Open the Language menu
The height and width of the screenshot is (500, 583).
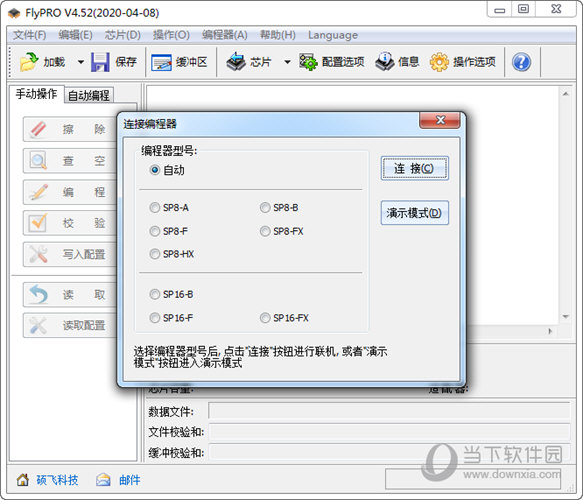pyautogui.click(x=333, y=35)
